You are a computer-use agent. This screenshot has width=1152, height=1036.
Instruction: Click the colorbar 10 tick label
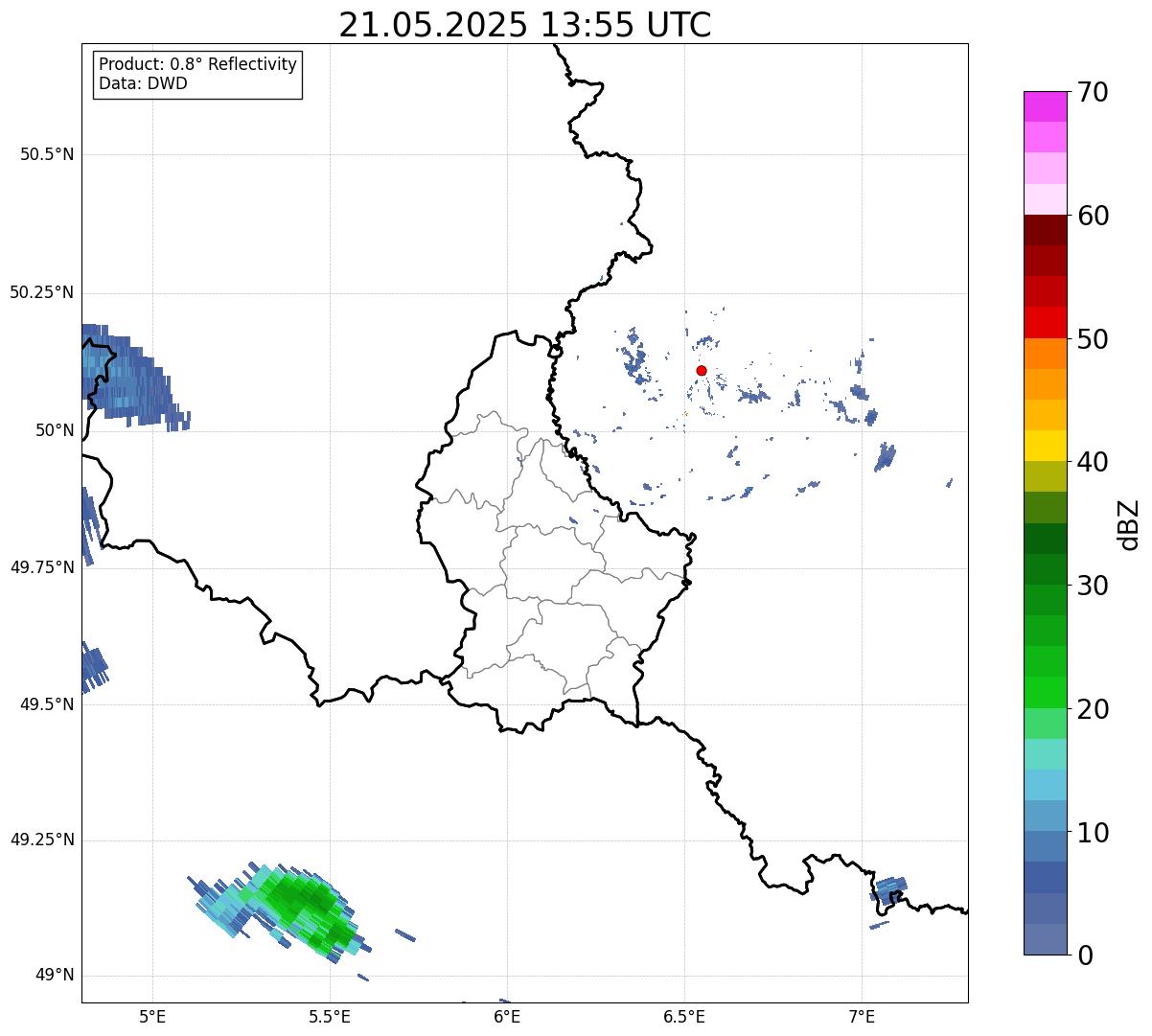click(1094, 833)
